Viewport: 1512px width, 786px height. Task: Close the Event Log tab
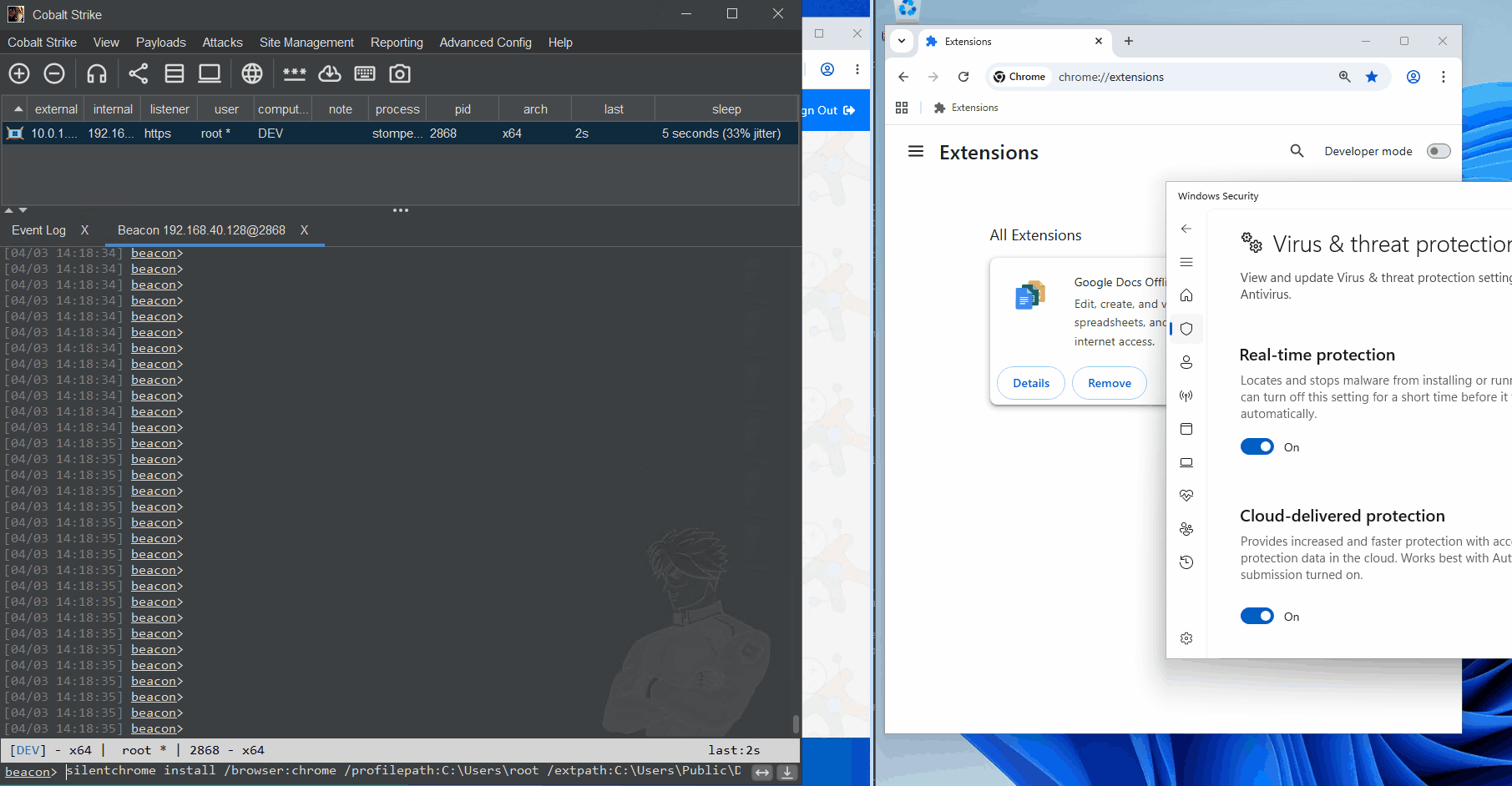pyautogui.click(x=84, y=230)
